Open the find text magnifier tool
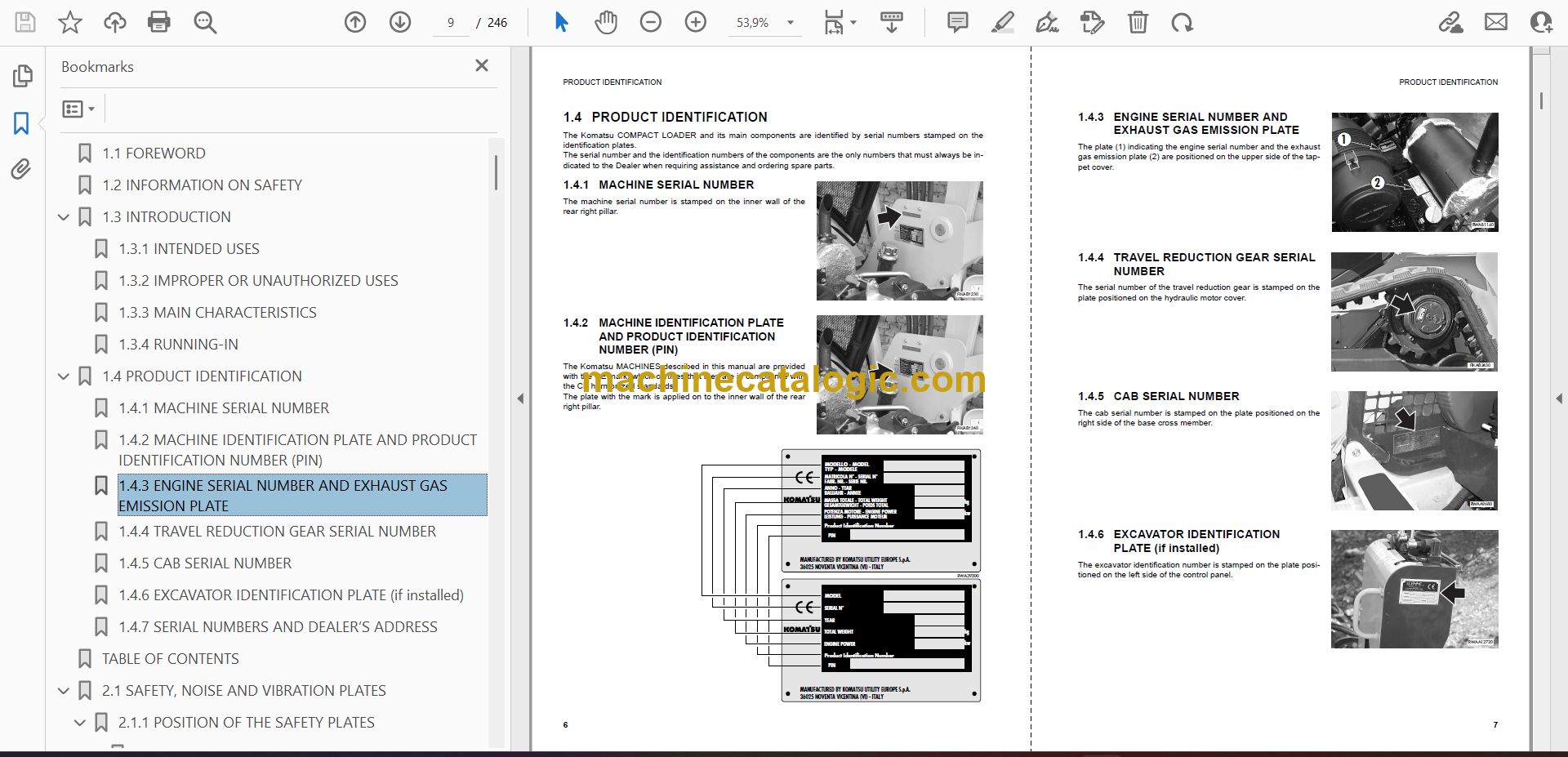Screen dimensions: 1568x757 pos(205,22)
